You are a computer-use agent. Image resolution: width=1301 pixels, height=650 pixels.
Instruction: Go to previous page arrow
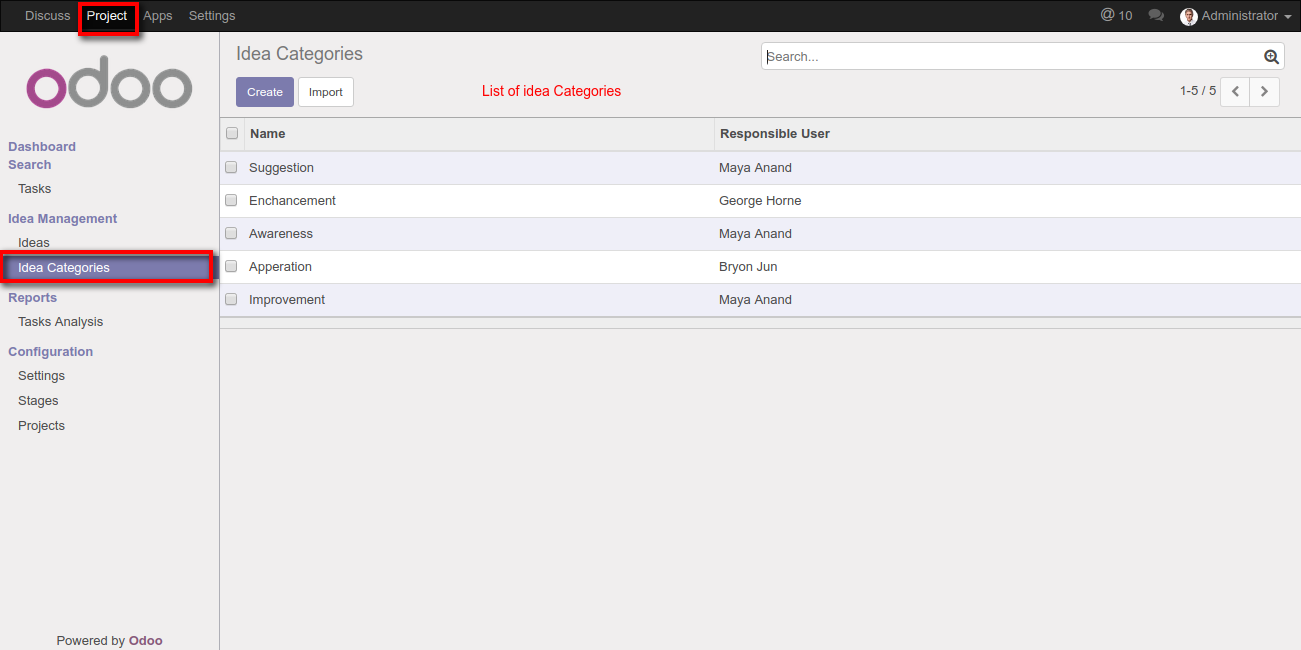1236,91
